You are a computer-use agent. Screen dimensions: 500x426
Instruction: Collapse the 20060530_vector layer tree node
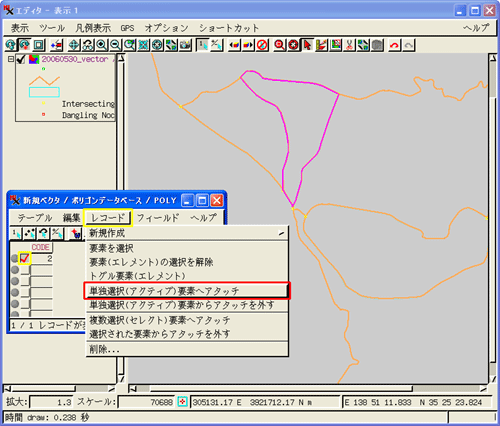click(11, 59)
